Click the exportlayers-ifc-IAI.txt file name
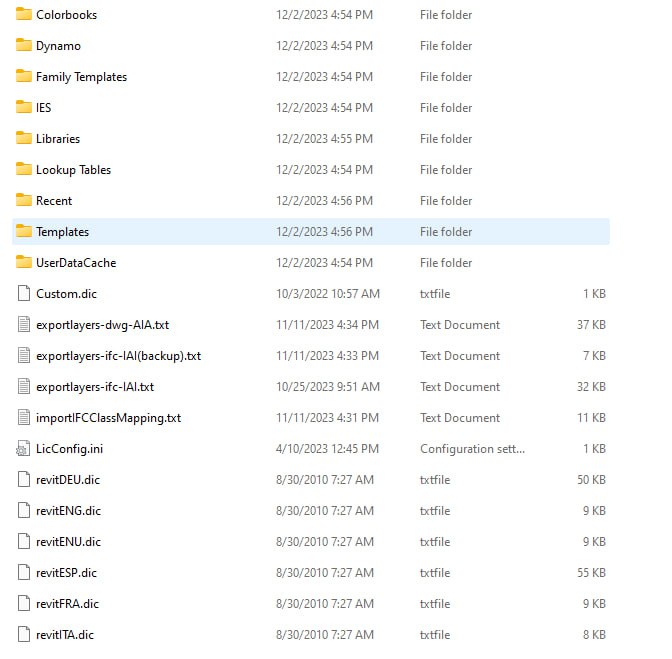Screen dimensions: 672x659 tap(95, 387)
